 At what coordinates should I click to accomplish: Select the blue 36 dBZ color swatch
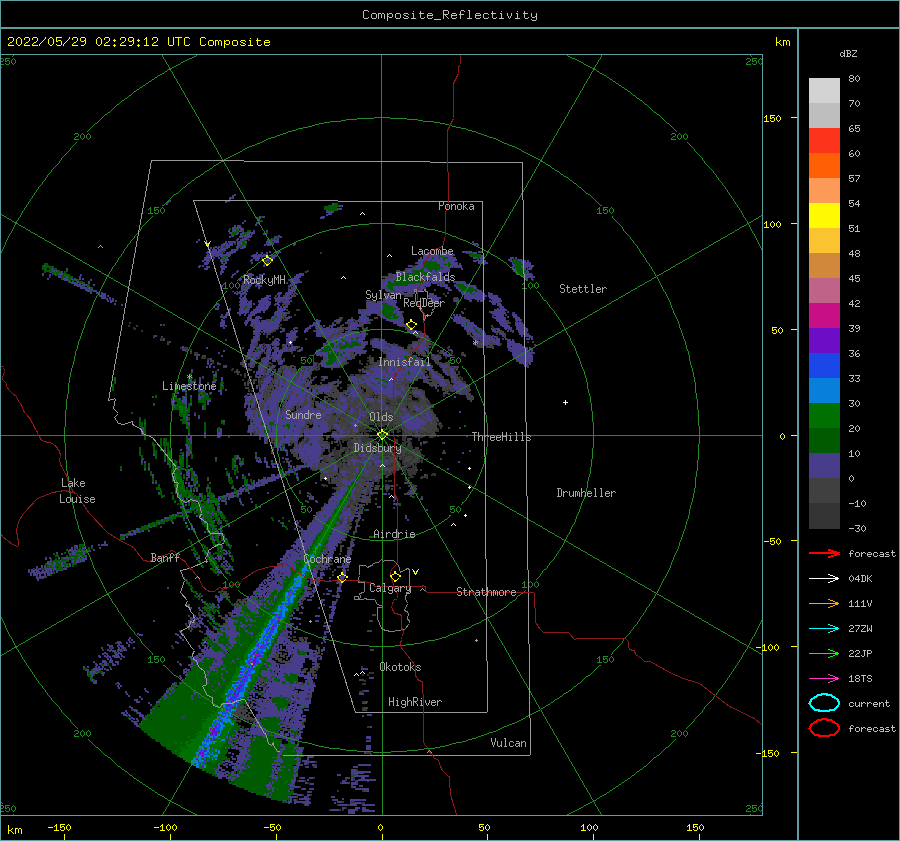[x=824, y=366]
